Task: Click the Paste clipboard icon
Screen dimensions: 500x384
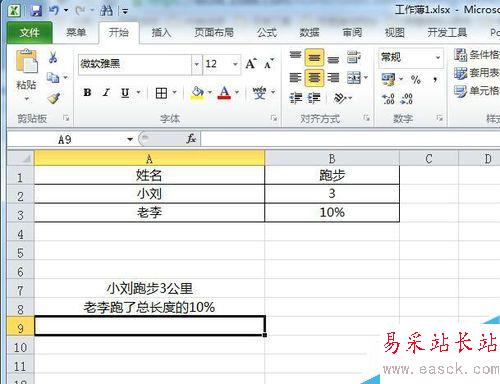Action: 27,61
